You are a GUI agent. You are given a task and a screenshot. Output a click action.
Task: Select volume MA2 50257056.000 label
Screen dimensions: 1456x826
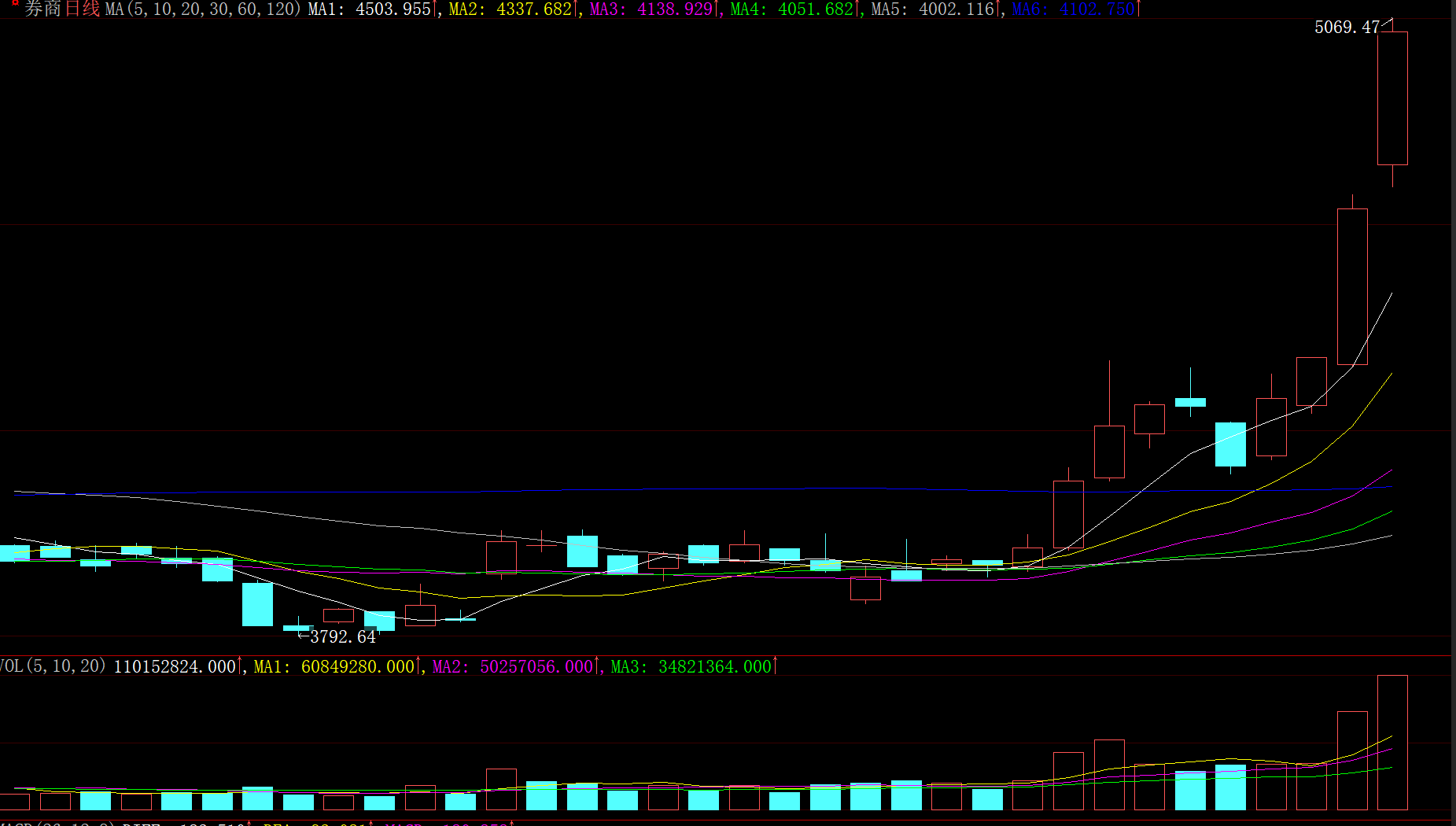coord(514,667)
